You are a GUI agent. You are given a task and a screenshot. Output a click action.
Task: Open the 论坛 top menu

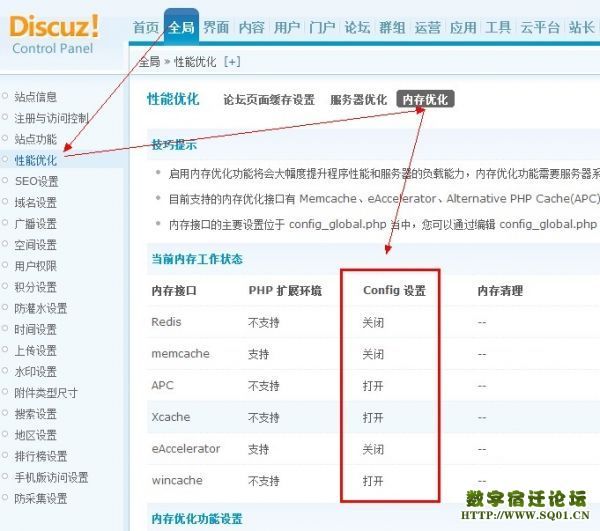(x=357, y=28)
